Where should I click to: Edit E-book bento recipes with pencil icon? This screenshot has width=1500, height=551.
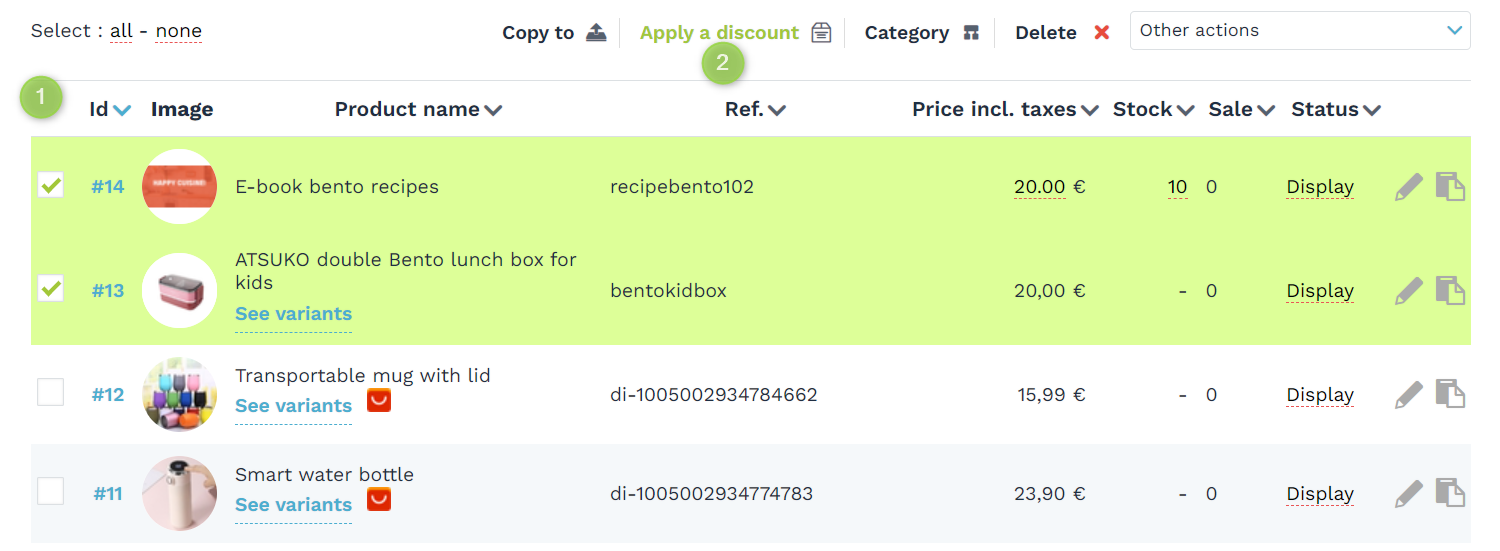click(x=1408, y=187)
